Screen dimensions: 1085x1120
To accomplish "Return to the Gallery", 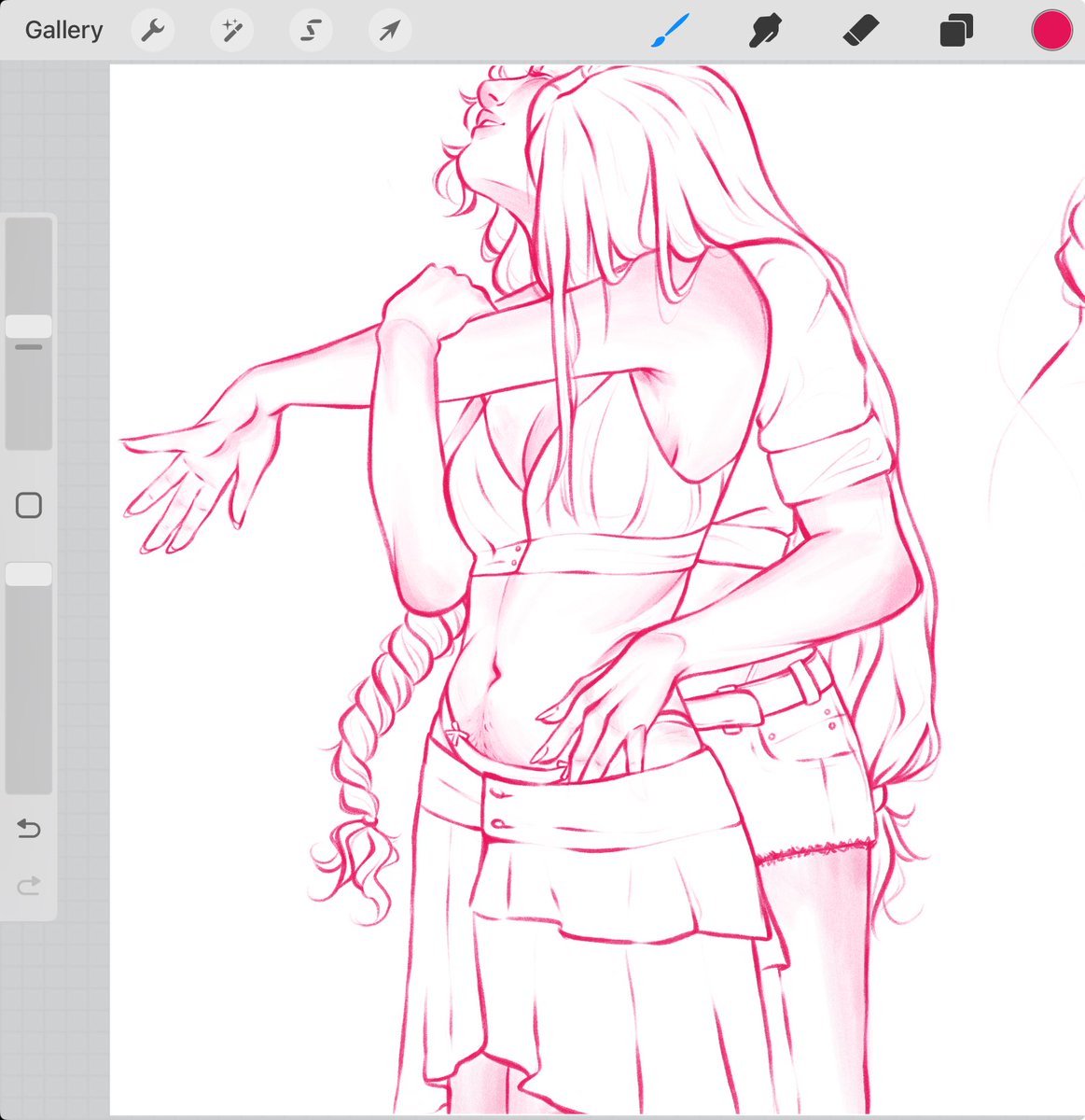I will [x=63, y=29].
